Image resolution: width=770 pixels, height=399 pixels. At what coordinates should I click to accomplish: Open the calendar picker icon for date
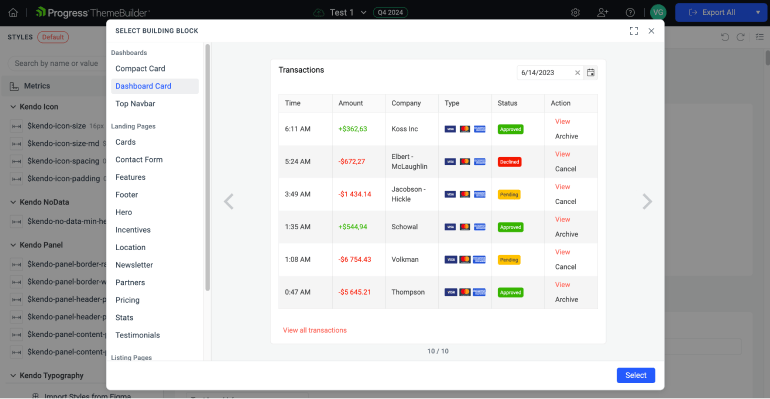(591, 73)
